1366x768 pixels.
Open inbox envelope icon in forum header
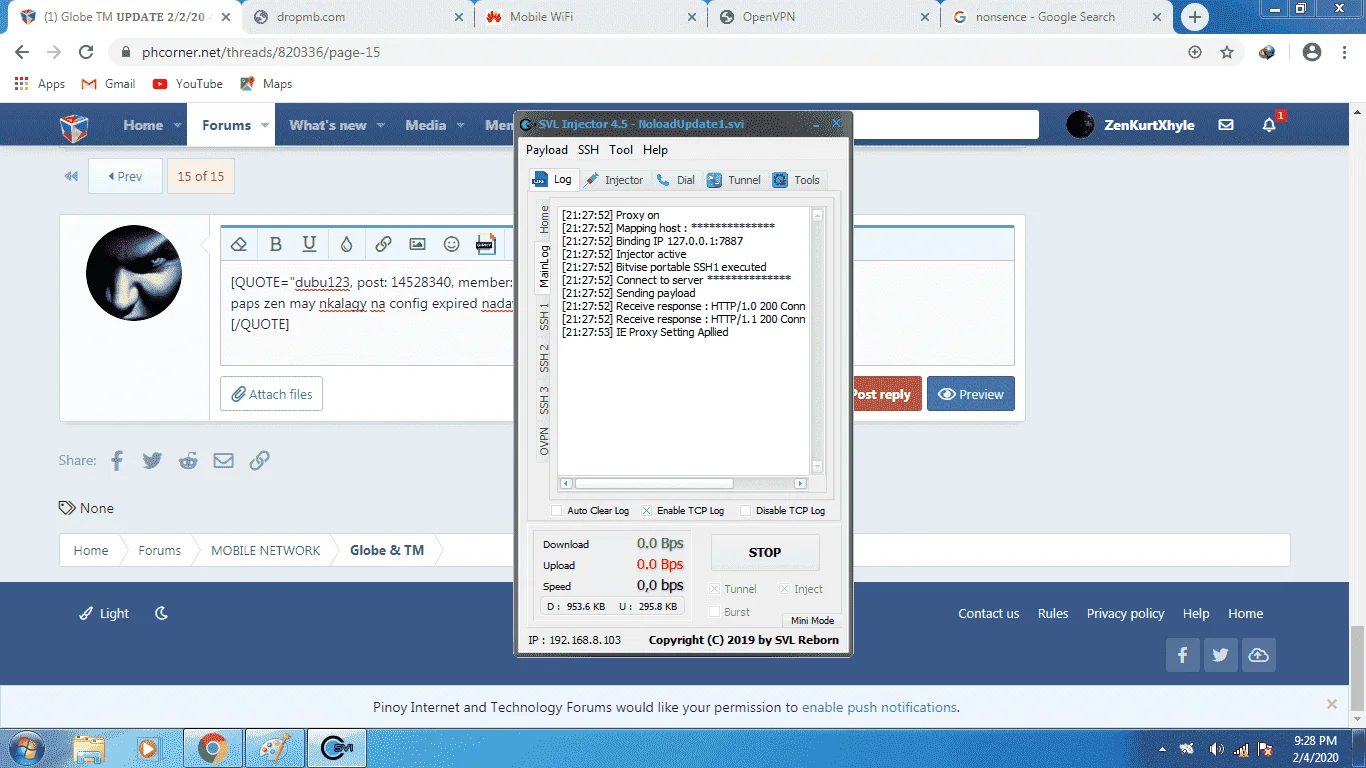pos(1226,125)
